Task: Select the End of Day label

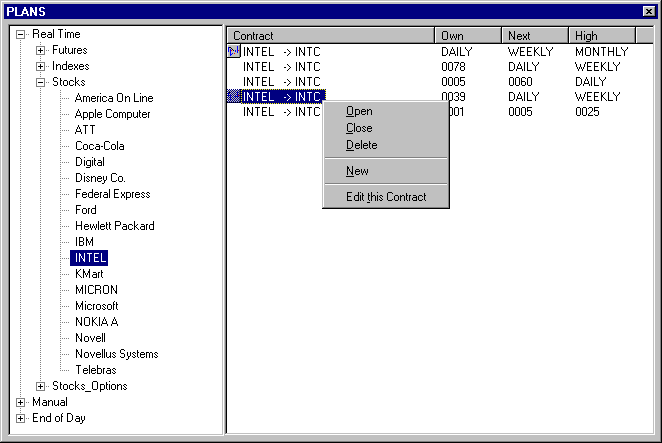Action: (59, 418)
